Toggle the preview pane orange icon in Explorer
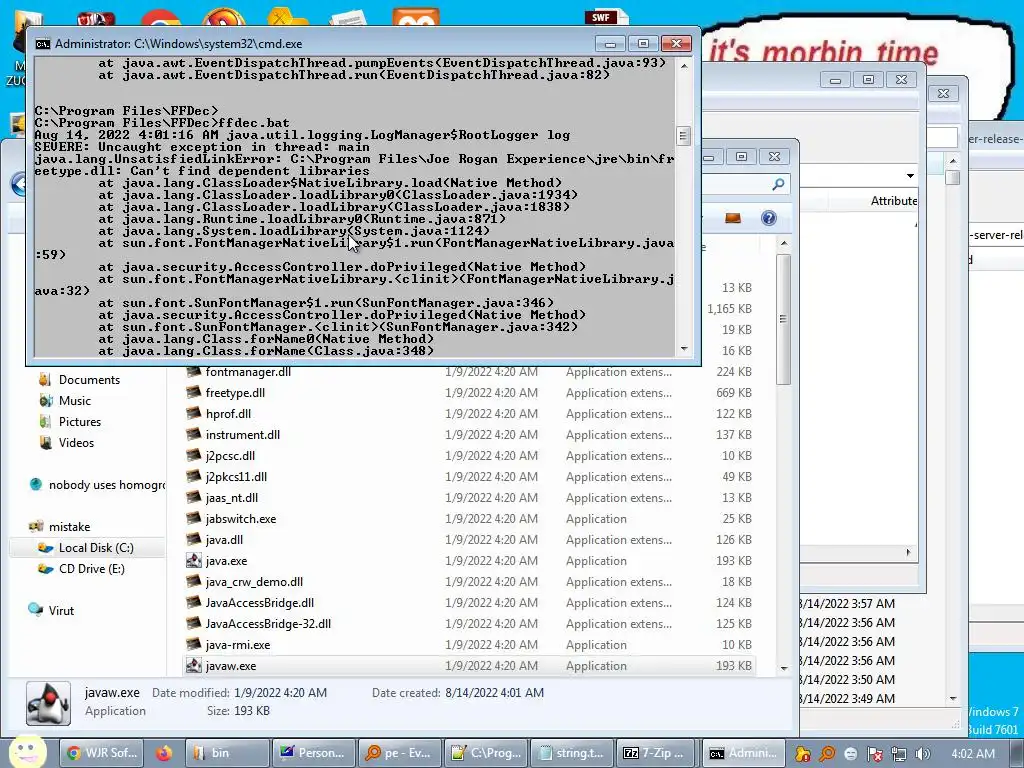This screenshot has height=768, width=1024. (733, 218)
